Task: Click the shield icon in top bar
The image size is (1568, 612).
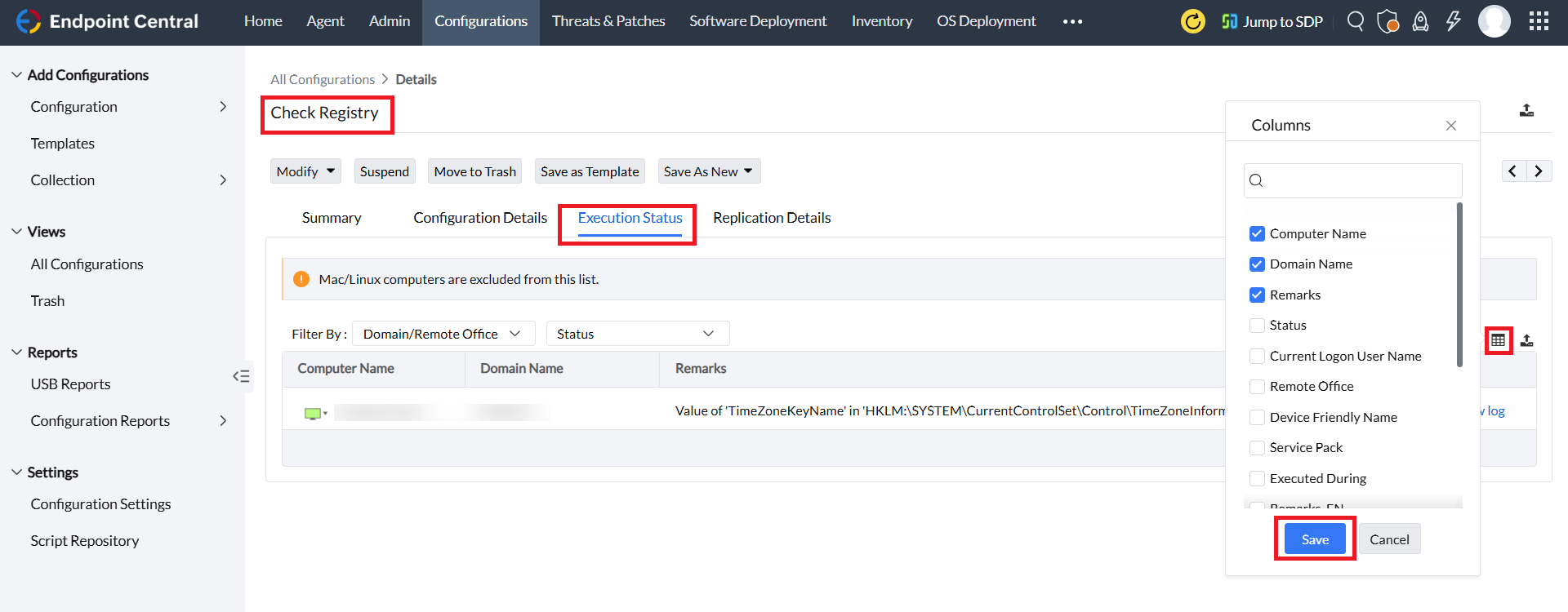Action: (x=1388, y=21)
